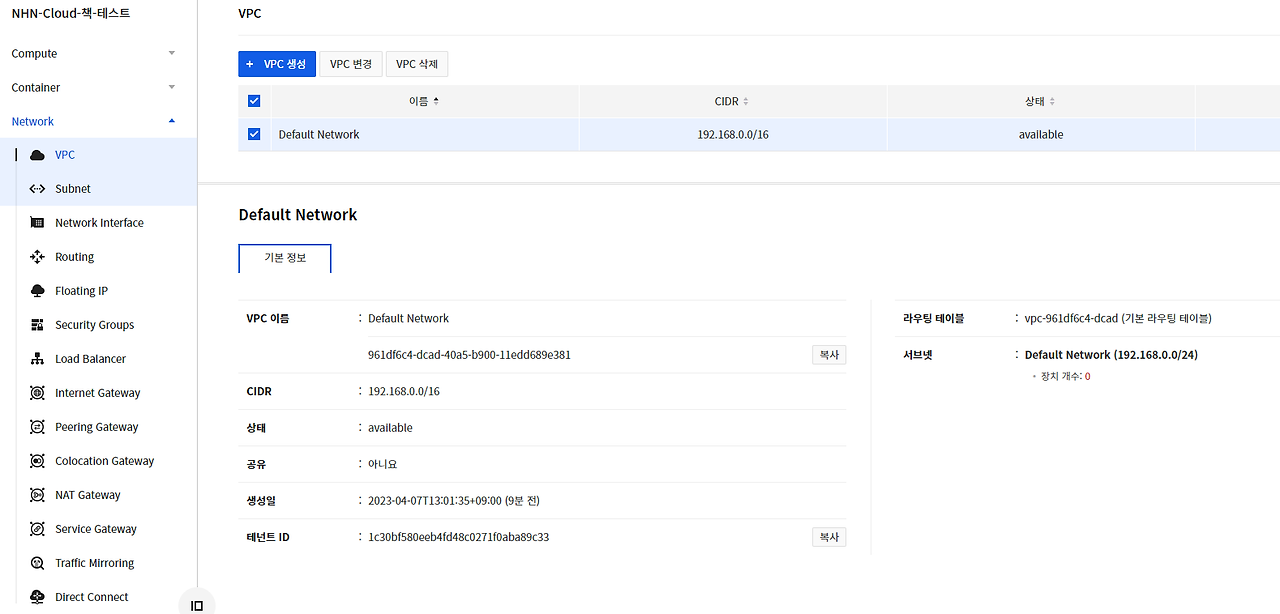Uncheck the Default Network row checkbox
The width and height of the screenshot is (1280, 614).
click(x=254, y=134)
